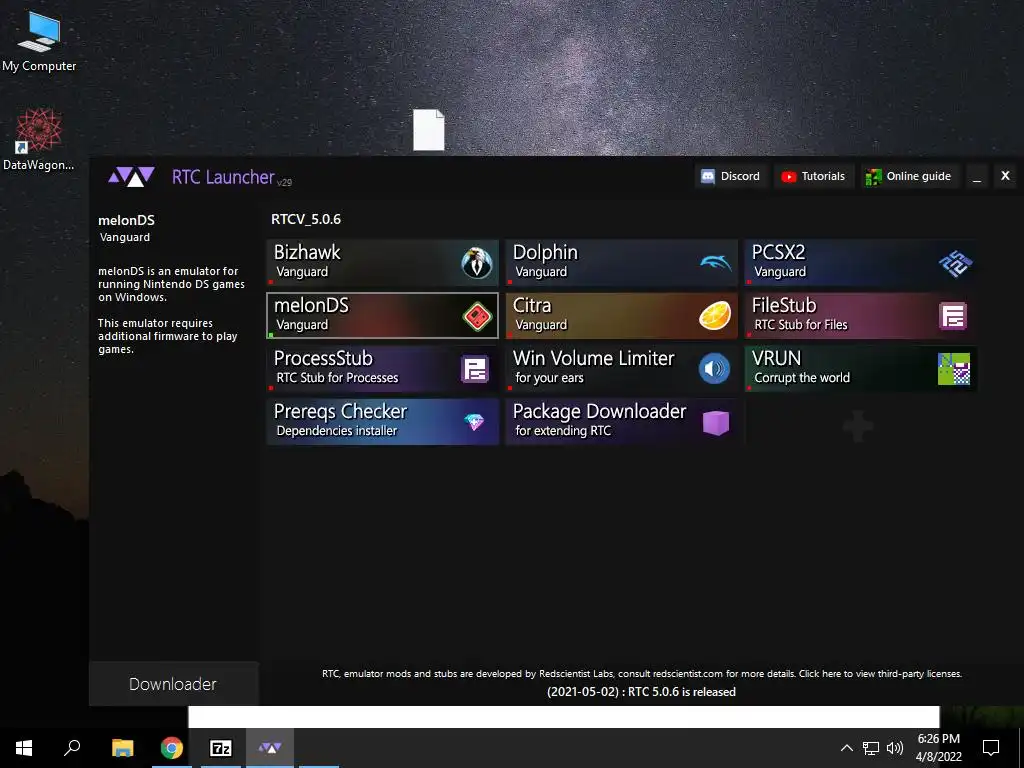This screenshot has height=768, width=1024.
Task: Open the Online guide button
Action: pyautogui.click(x=908, y=176)
